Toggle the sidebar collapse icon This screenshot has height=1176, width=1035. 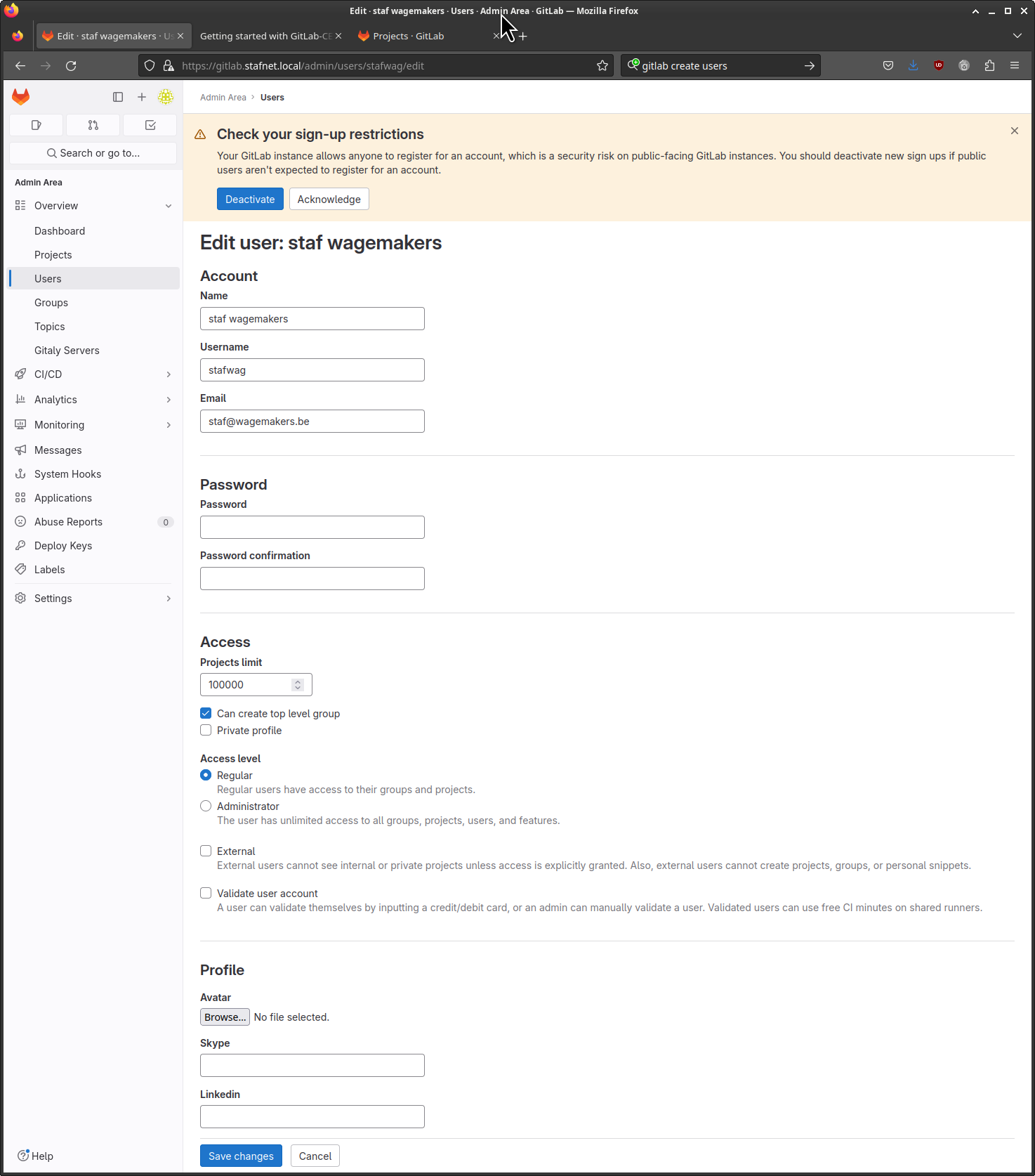(118, 97)
